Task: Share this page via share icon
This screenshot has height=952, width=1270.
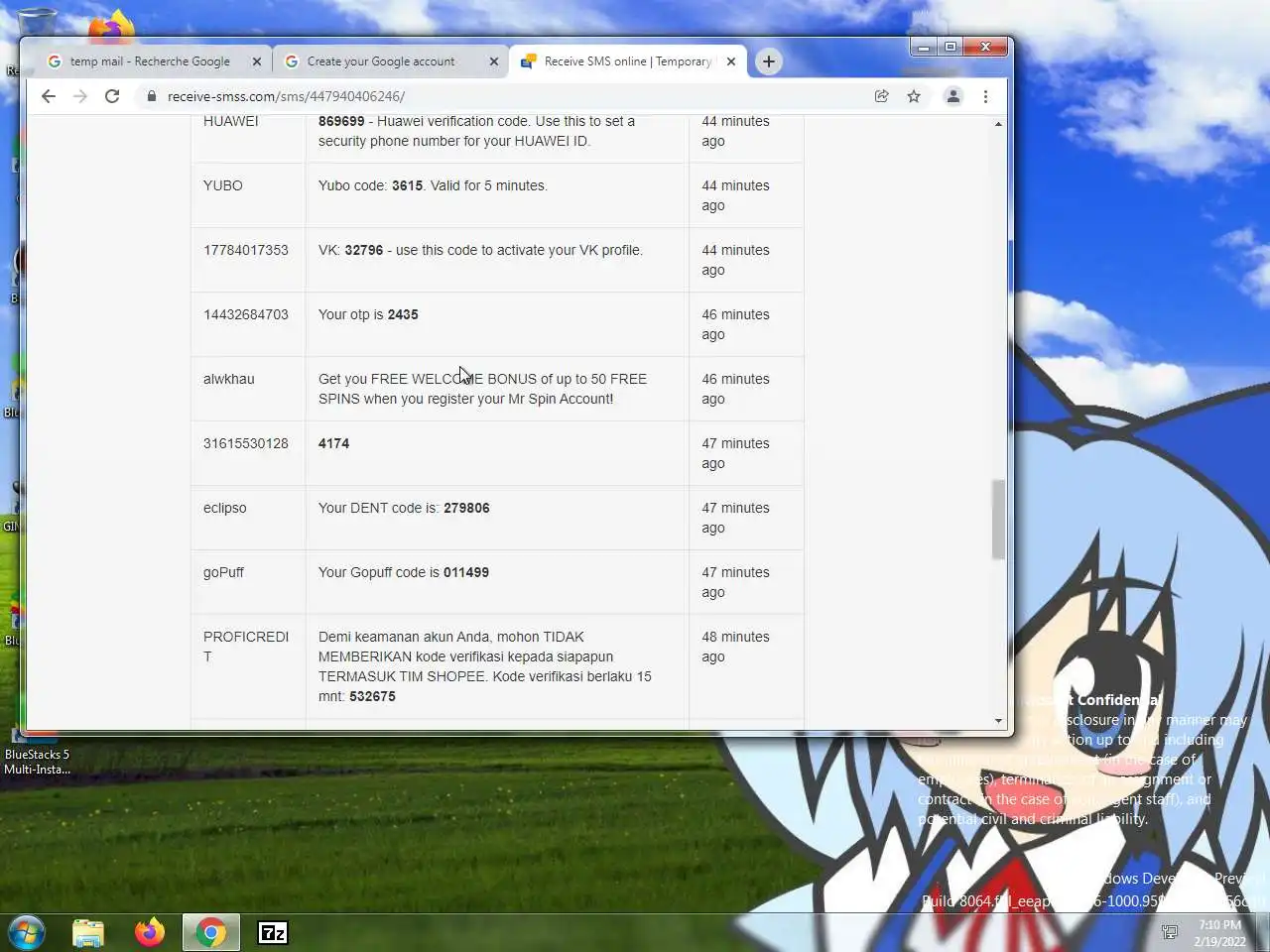Action: coord(881,96)
